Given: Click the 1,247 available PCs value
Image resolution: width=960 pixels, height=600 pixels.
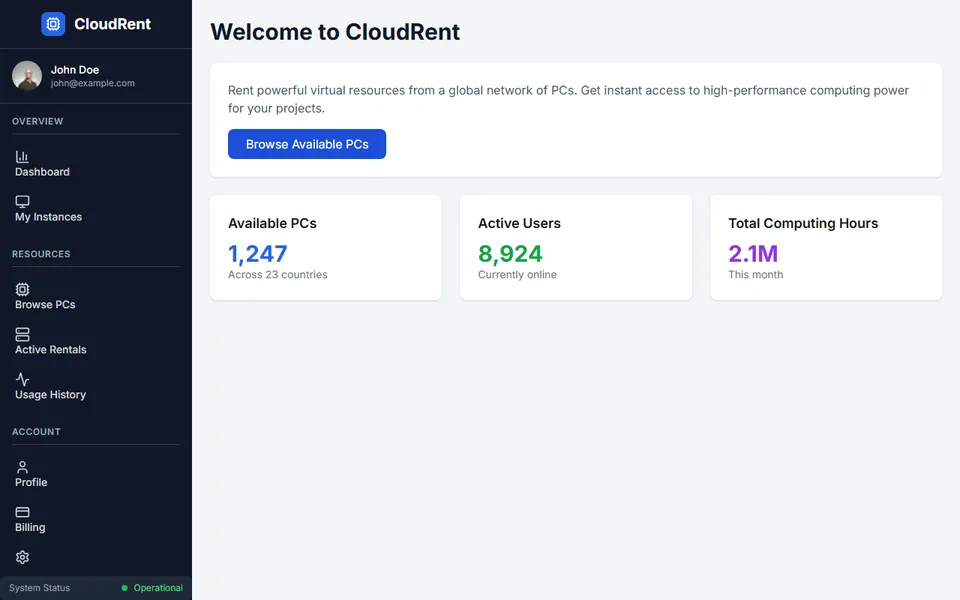Looking at the screenshot, I should coord(258,253).
